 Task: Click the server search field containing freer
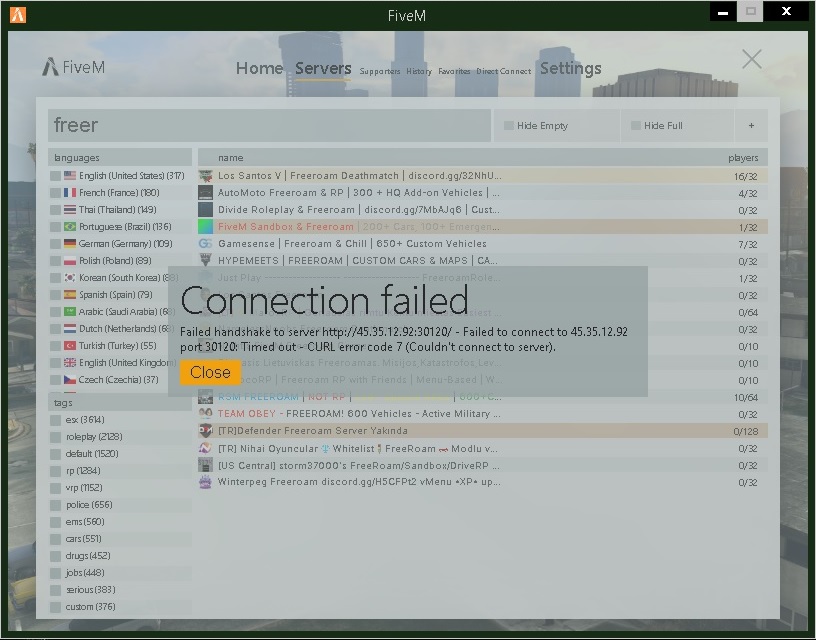point(269,125)
